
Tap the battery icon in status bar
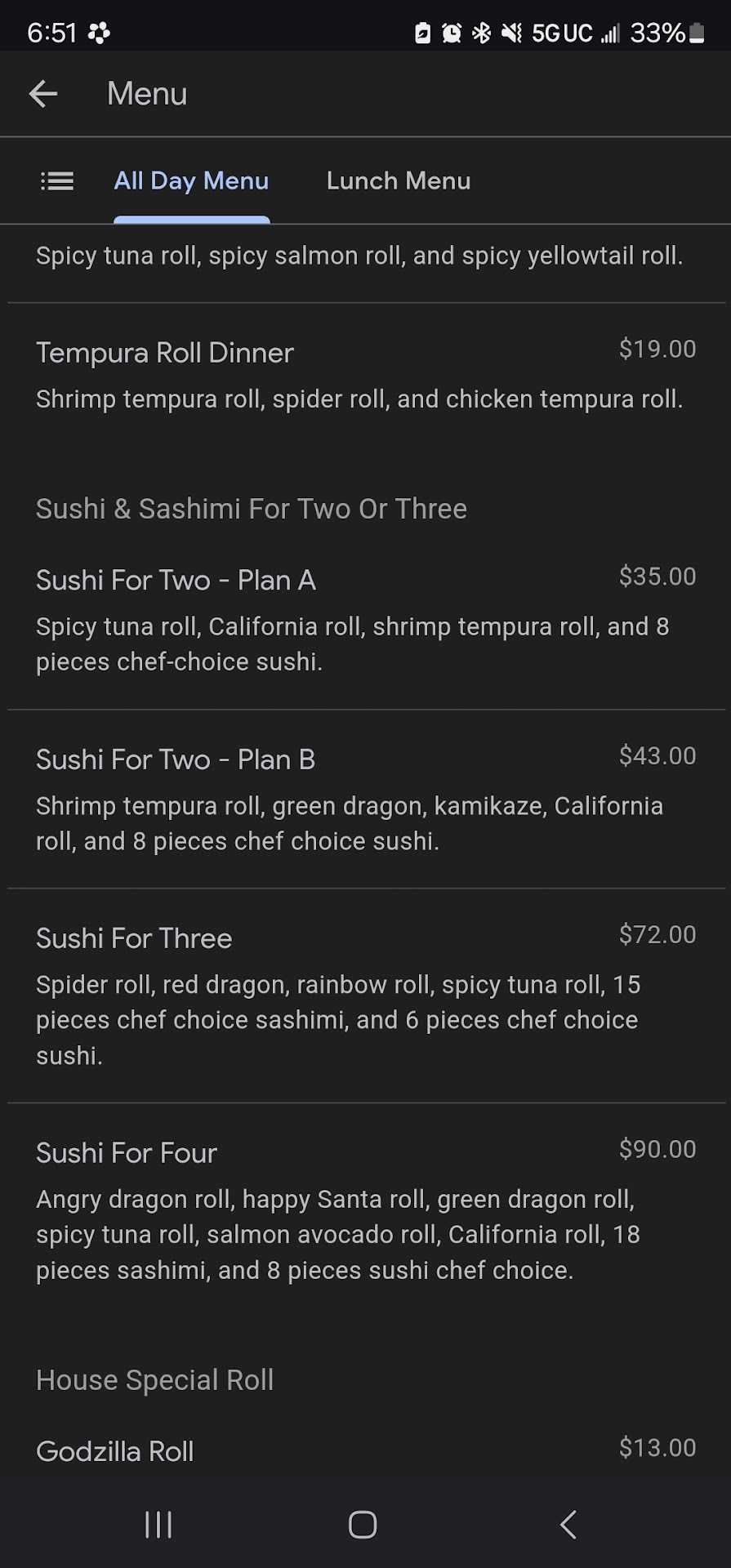[x=697, y=33]
